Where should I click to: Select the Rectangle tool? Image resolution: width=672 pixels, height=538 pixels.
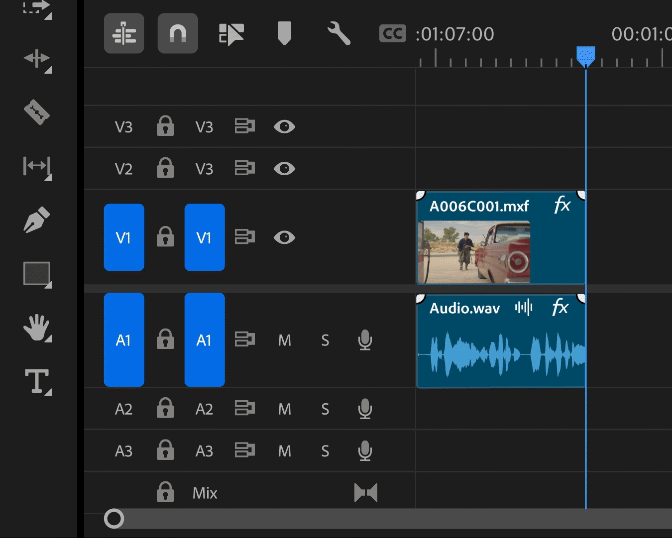[37, 273]
